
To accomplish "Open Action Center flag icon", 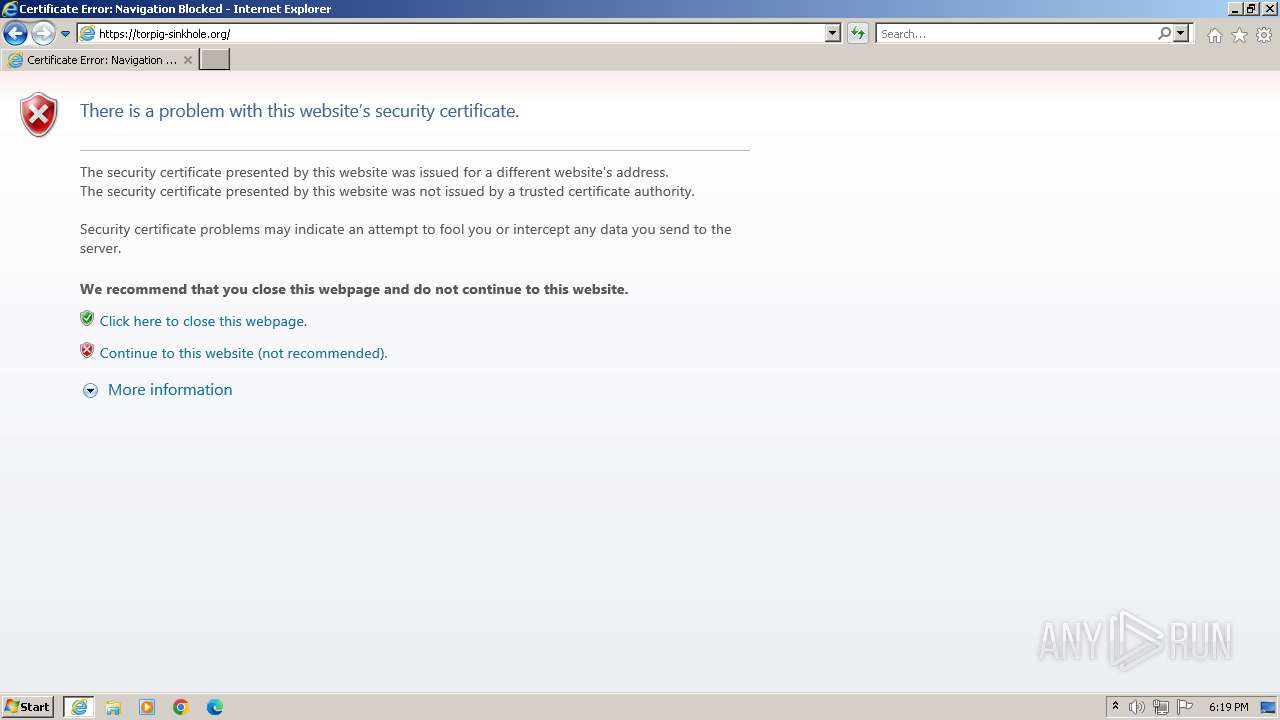I will click(1185, 707).
